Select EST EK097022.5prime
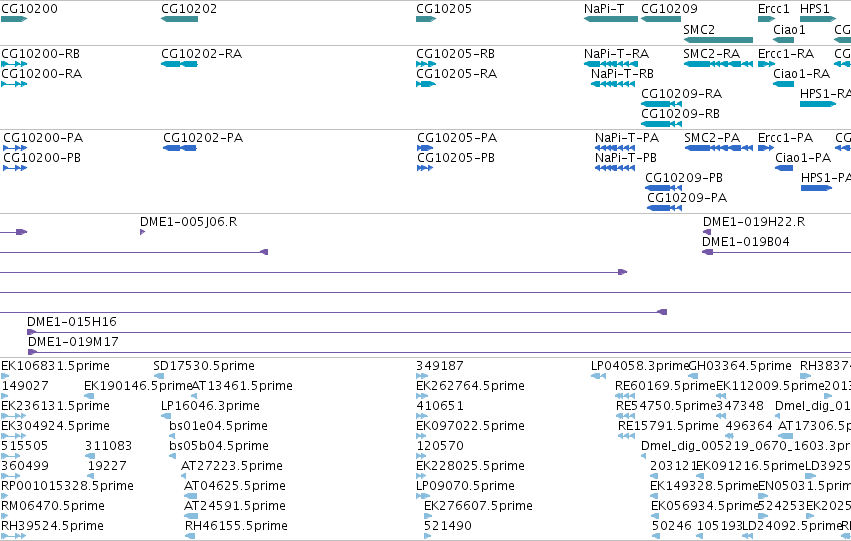Viewport: 851px width, 541px height. pyautogui.click(x=471, y=426)
